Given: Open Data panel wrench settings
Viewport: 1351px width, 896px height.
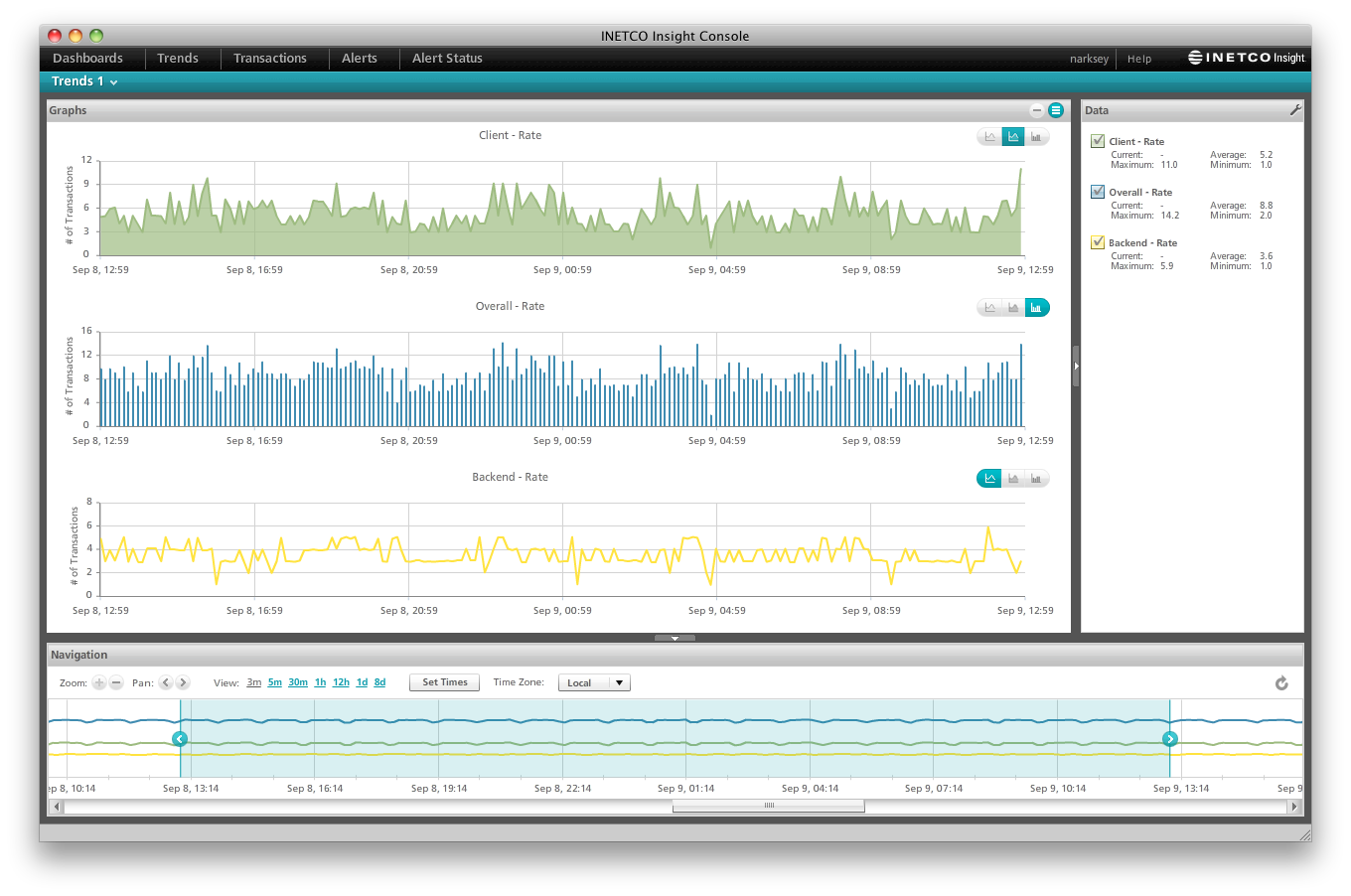Looking at the screenshot, I should (x=1294, y=110).
